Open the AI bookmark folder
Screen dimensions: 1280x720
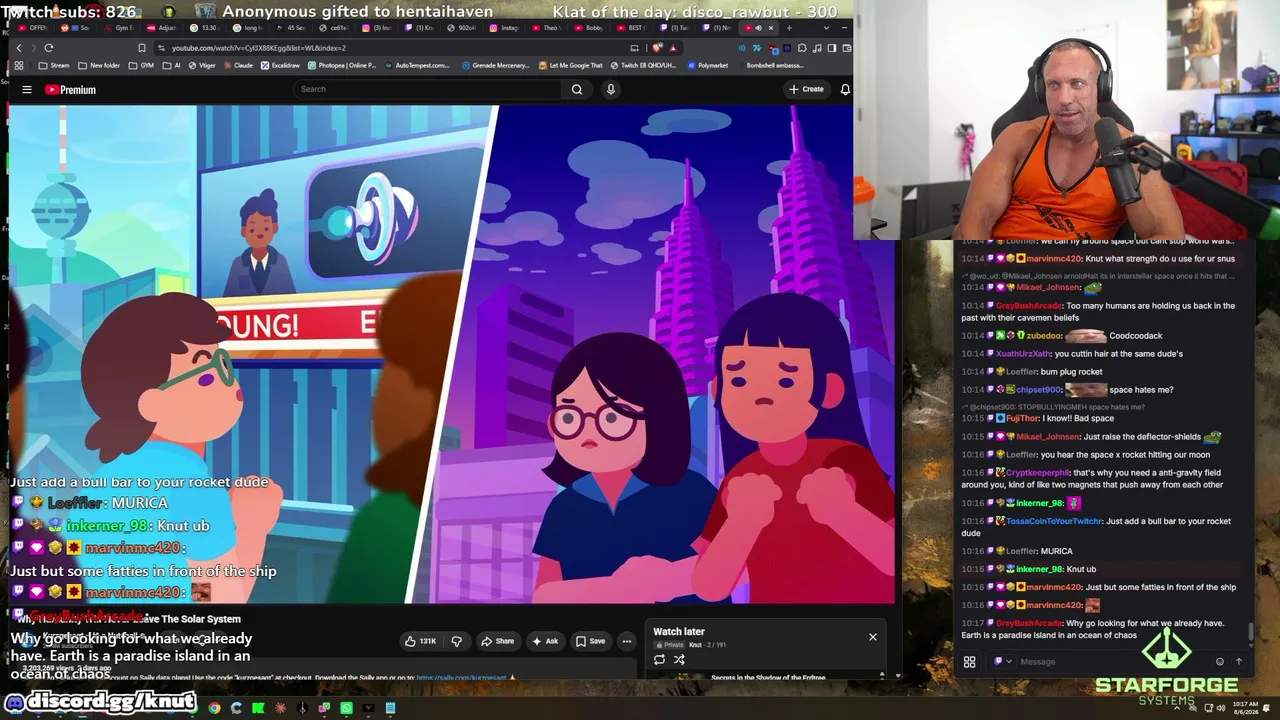pos(172,66)
